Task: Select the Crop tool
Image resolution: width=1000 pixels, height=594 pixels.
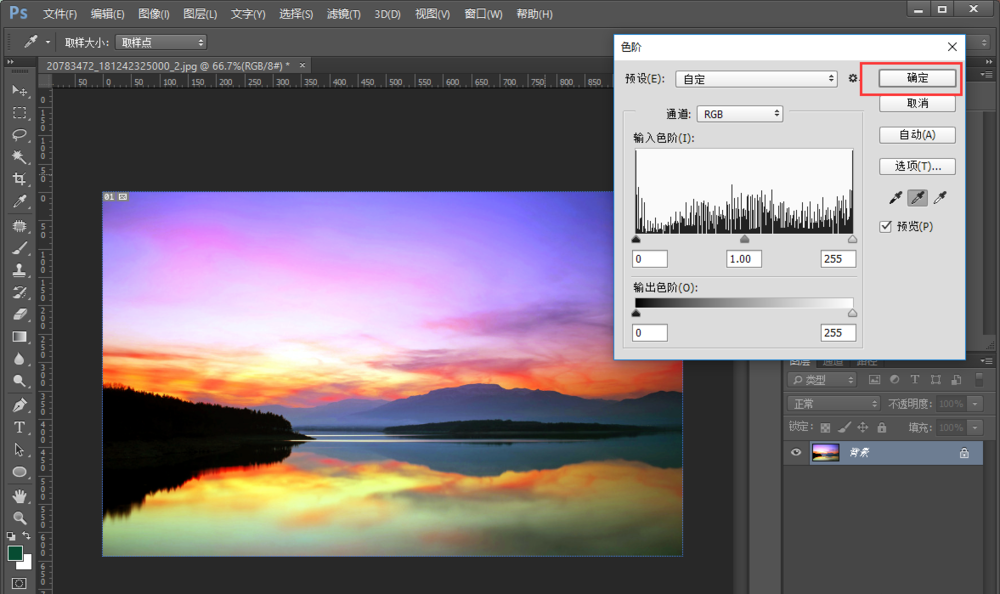Action: tap(19, 179)
